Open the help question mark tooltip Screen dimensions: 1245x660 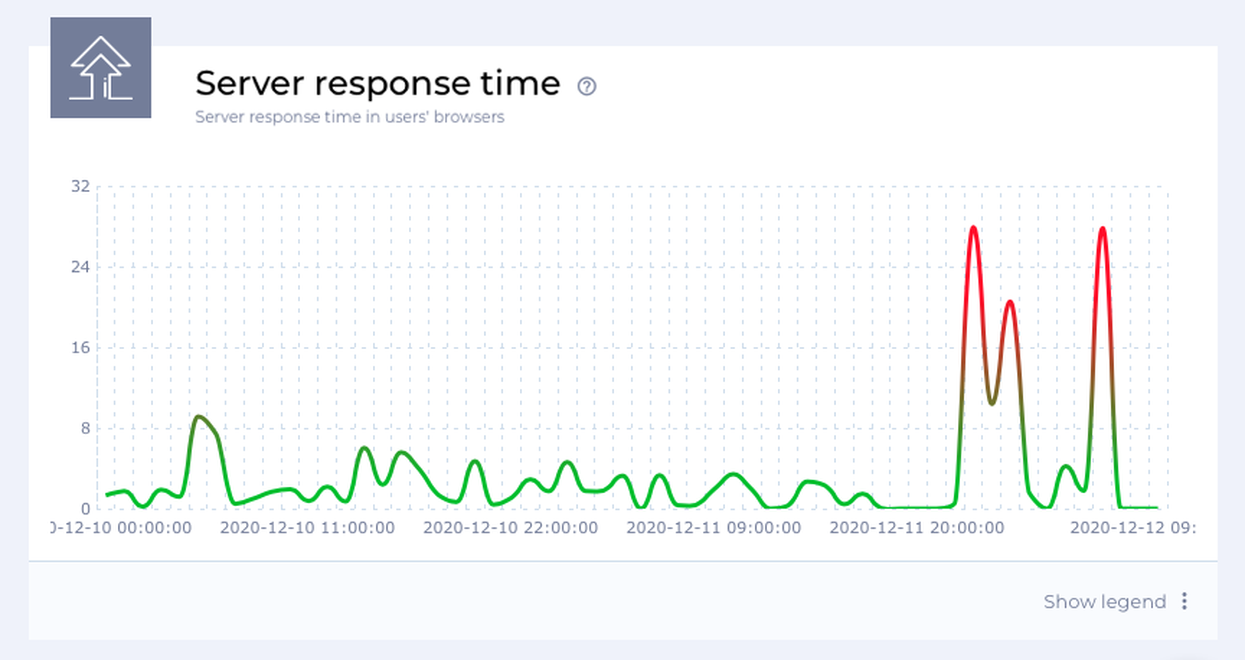587,87
